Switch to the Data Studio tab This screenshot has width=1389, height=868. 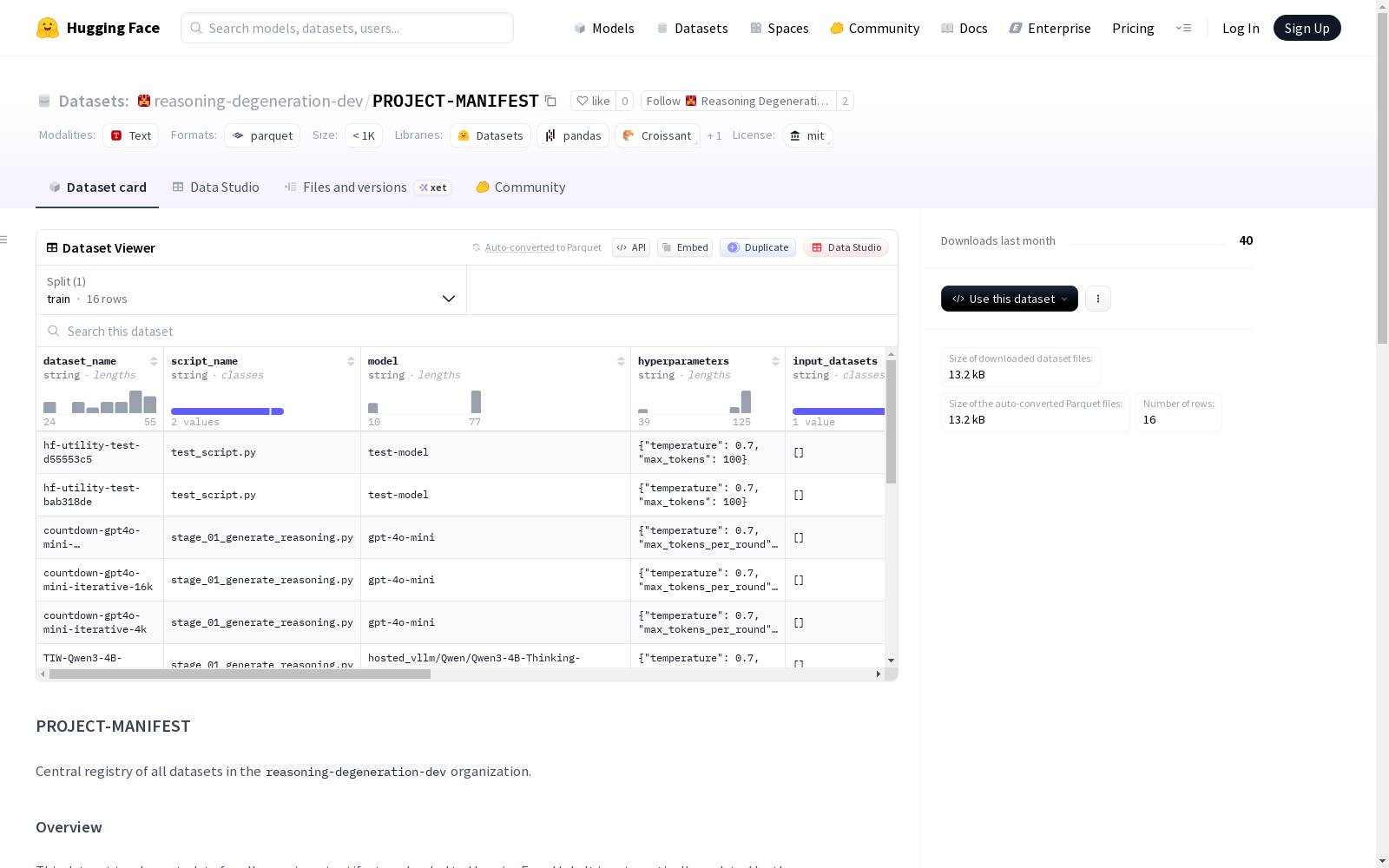click(x=215, y=187)
